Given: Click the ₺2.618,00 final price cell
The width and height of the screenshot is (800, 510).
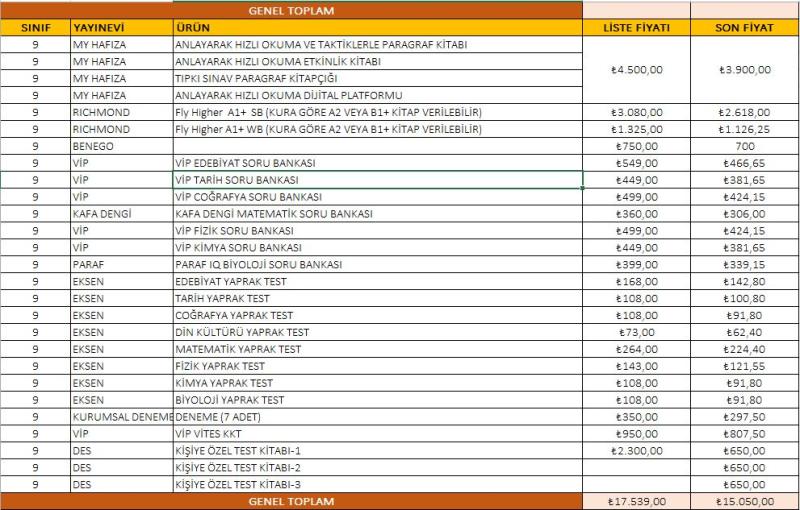Looking at the screenshot, I should 745,112.
